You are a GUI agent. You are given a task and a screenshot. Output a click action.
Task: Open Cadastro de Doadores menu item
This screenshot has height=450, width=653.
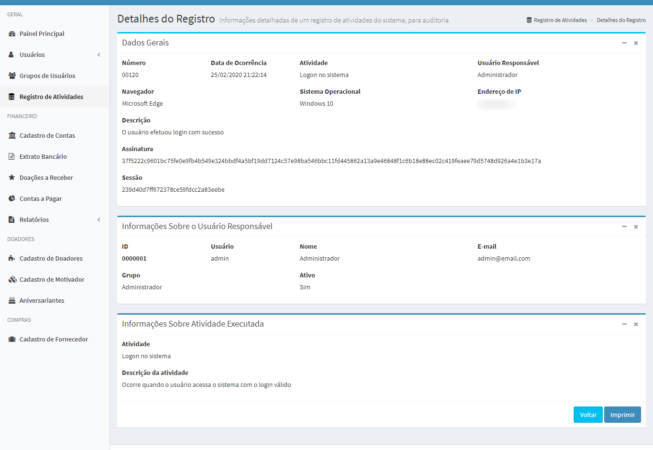pos(51,258)
